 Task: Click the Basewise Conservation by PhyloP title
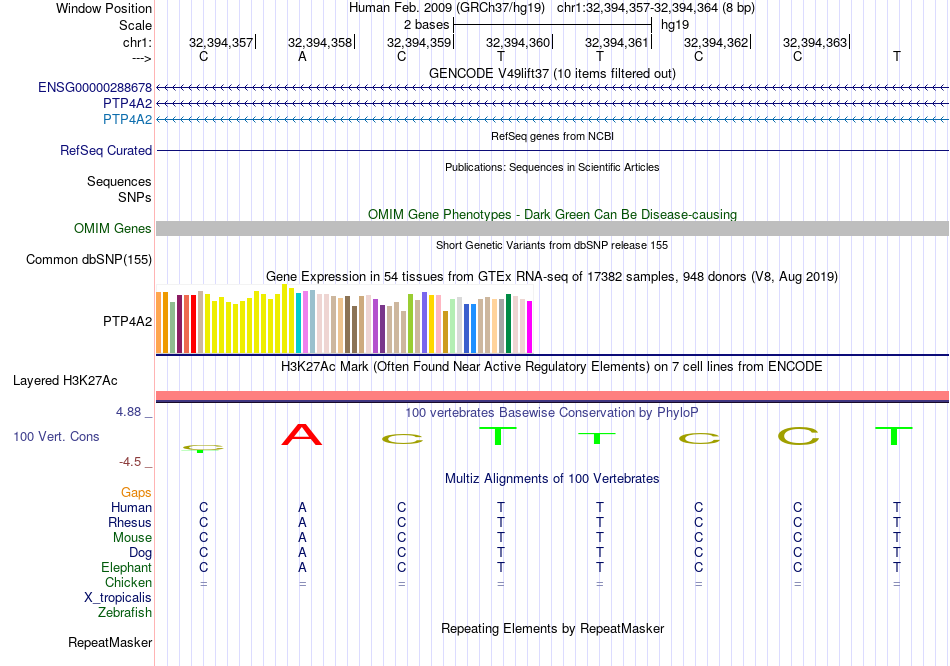[x=552, y=413]
